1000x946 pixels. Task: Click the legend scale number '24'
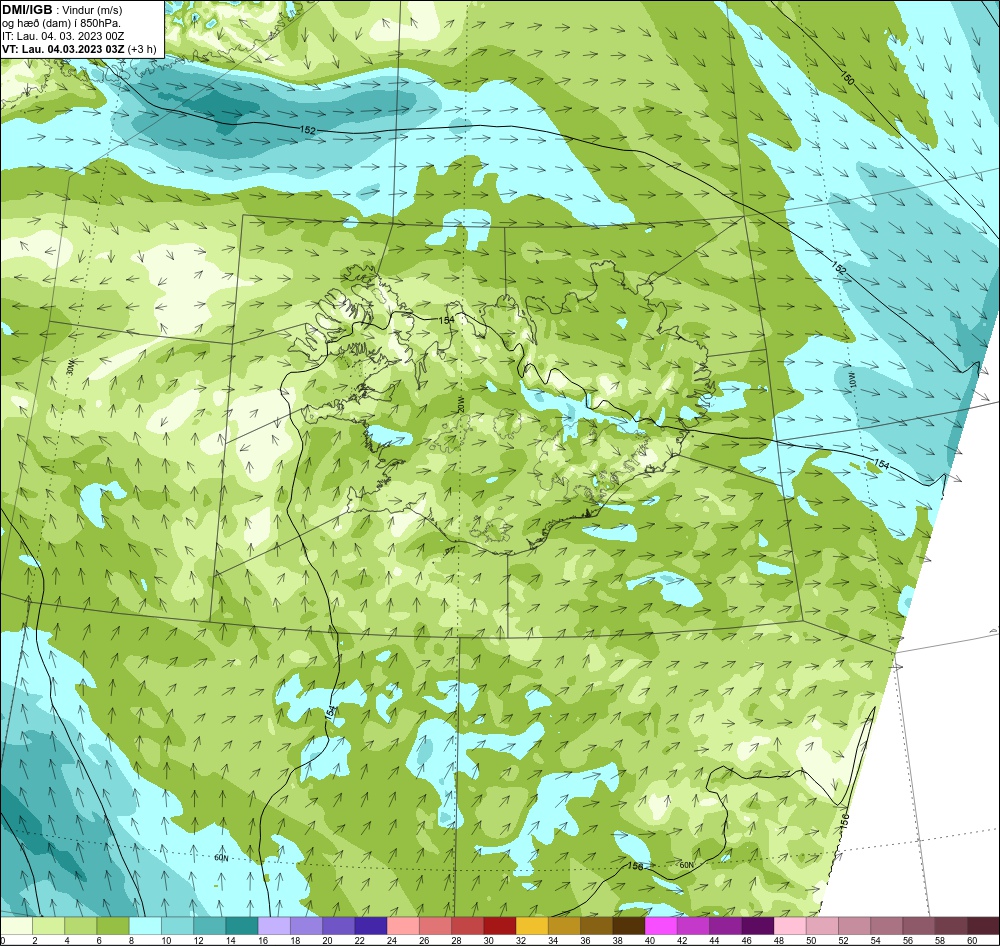coord(392,940)
